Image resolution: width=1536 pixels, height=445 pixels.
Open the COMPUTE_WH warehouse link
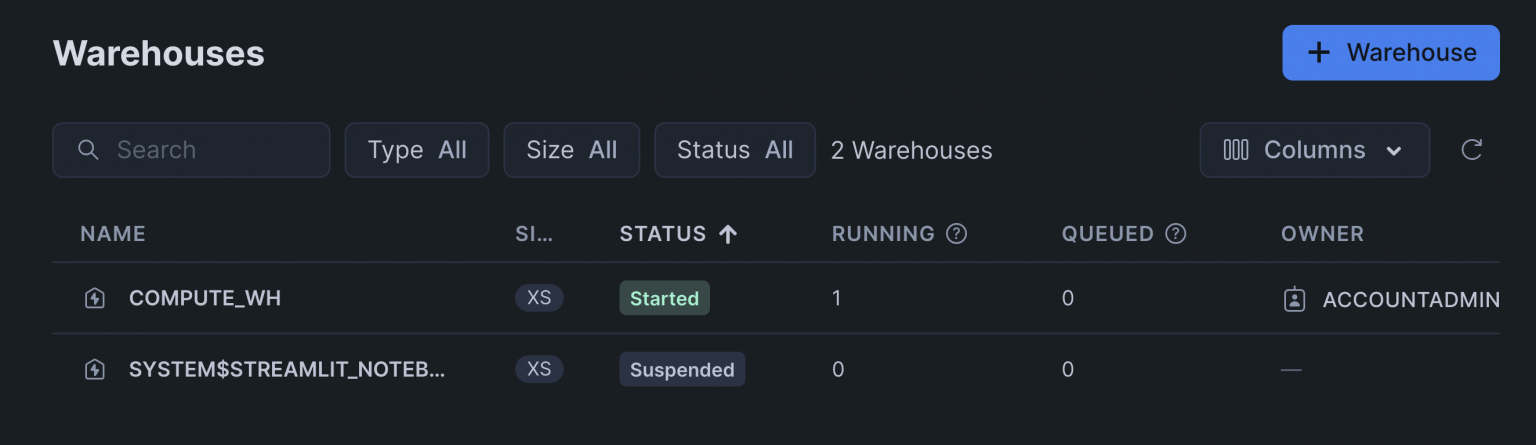click(x=205, y=298)
